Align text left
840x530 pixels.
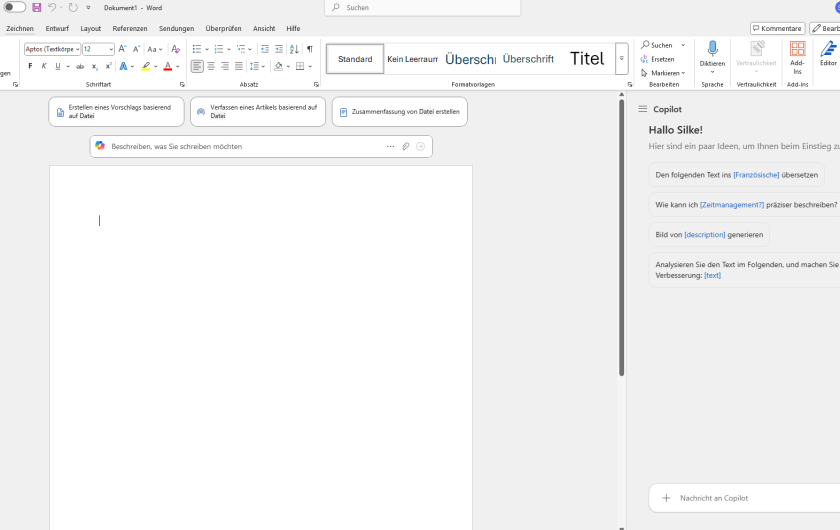(x=197, y=66)
